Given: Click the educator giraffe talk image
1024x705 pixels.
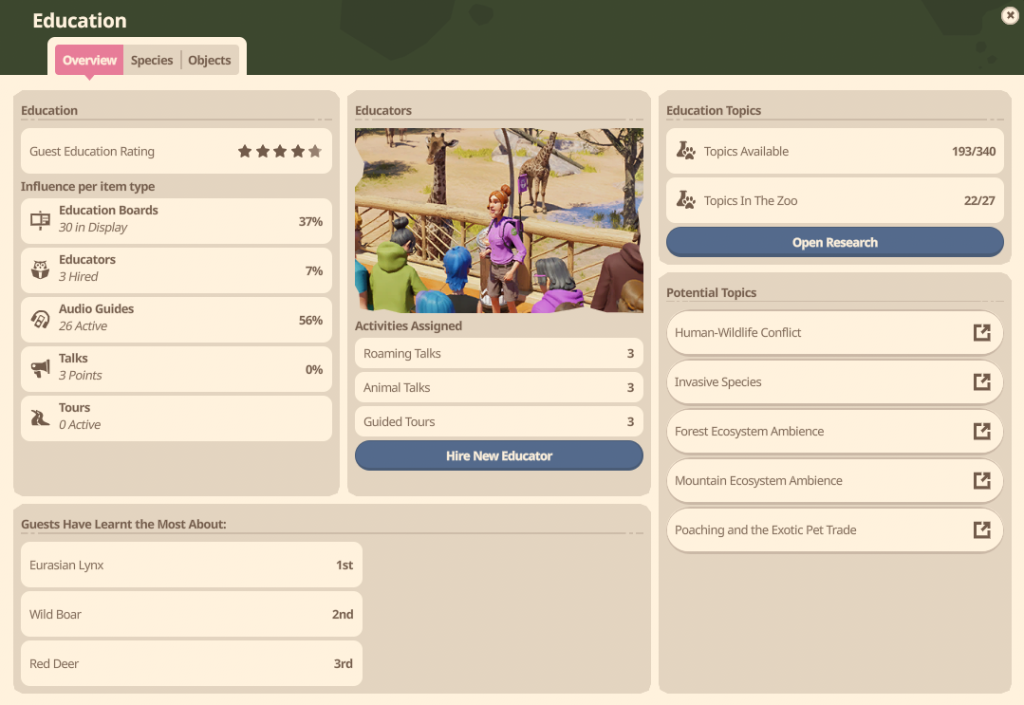Looking at the screenshot, I should click(499, 220).
